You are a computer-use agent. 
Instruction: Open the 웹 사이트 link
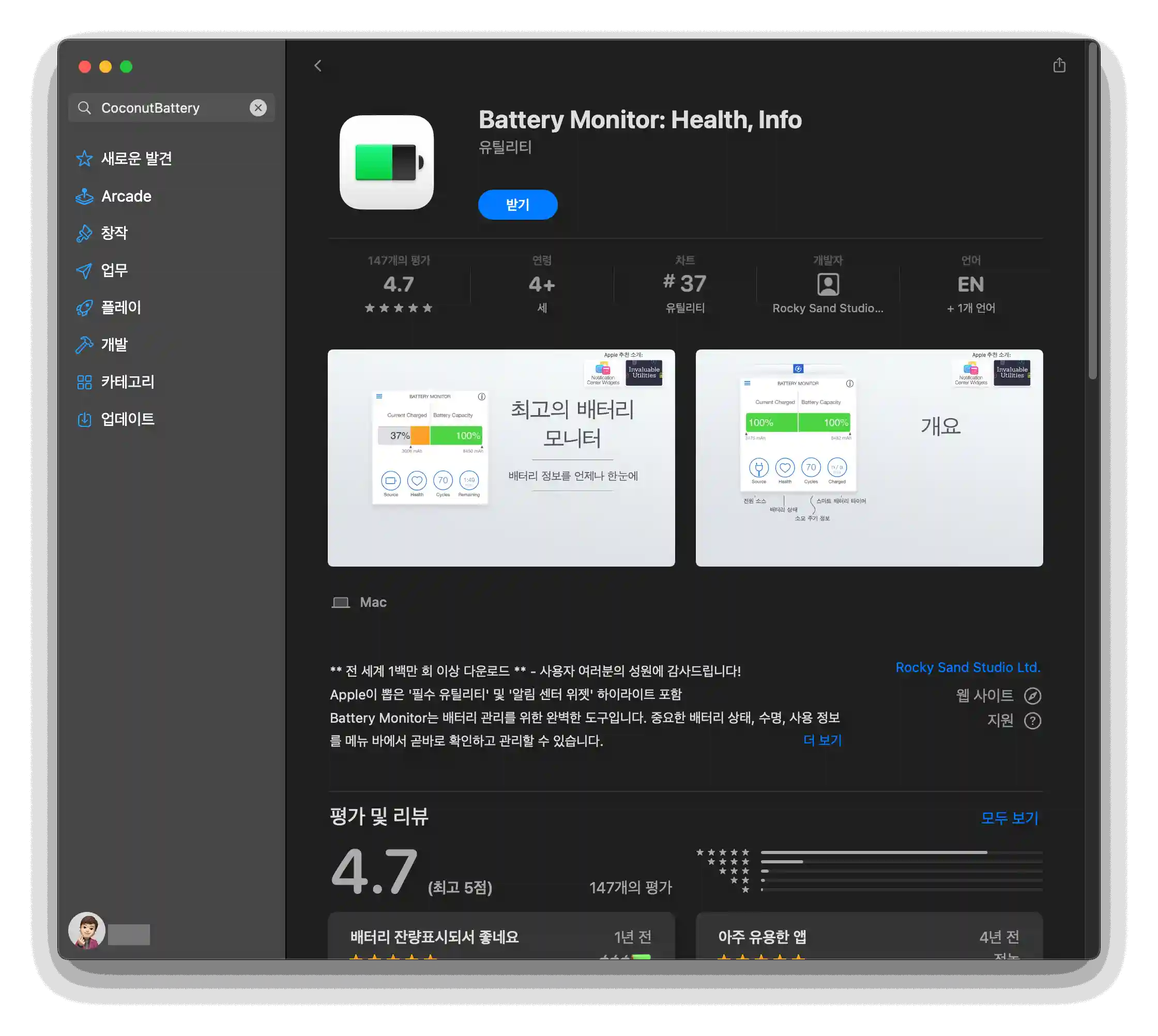984,695
